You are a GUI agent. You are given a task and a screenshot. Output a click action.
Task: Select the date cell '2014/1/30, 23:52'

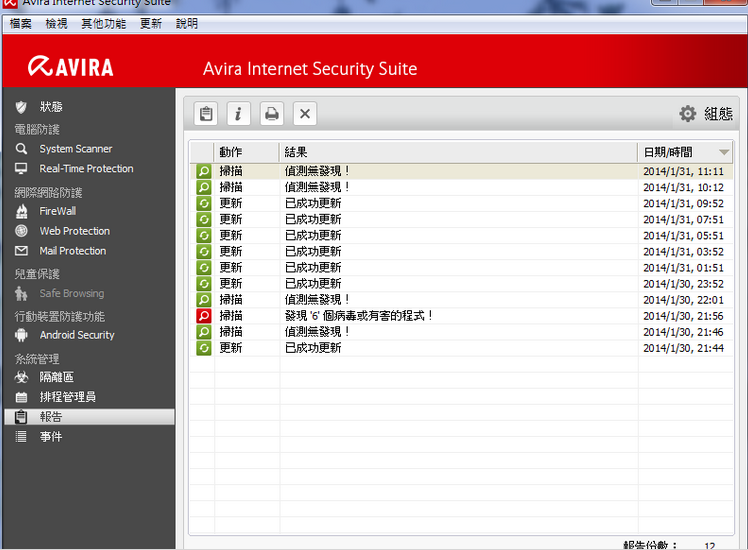click(683, 284)
